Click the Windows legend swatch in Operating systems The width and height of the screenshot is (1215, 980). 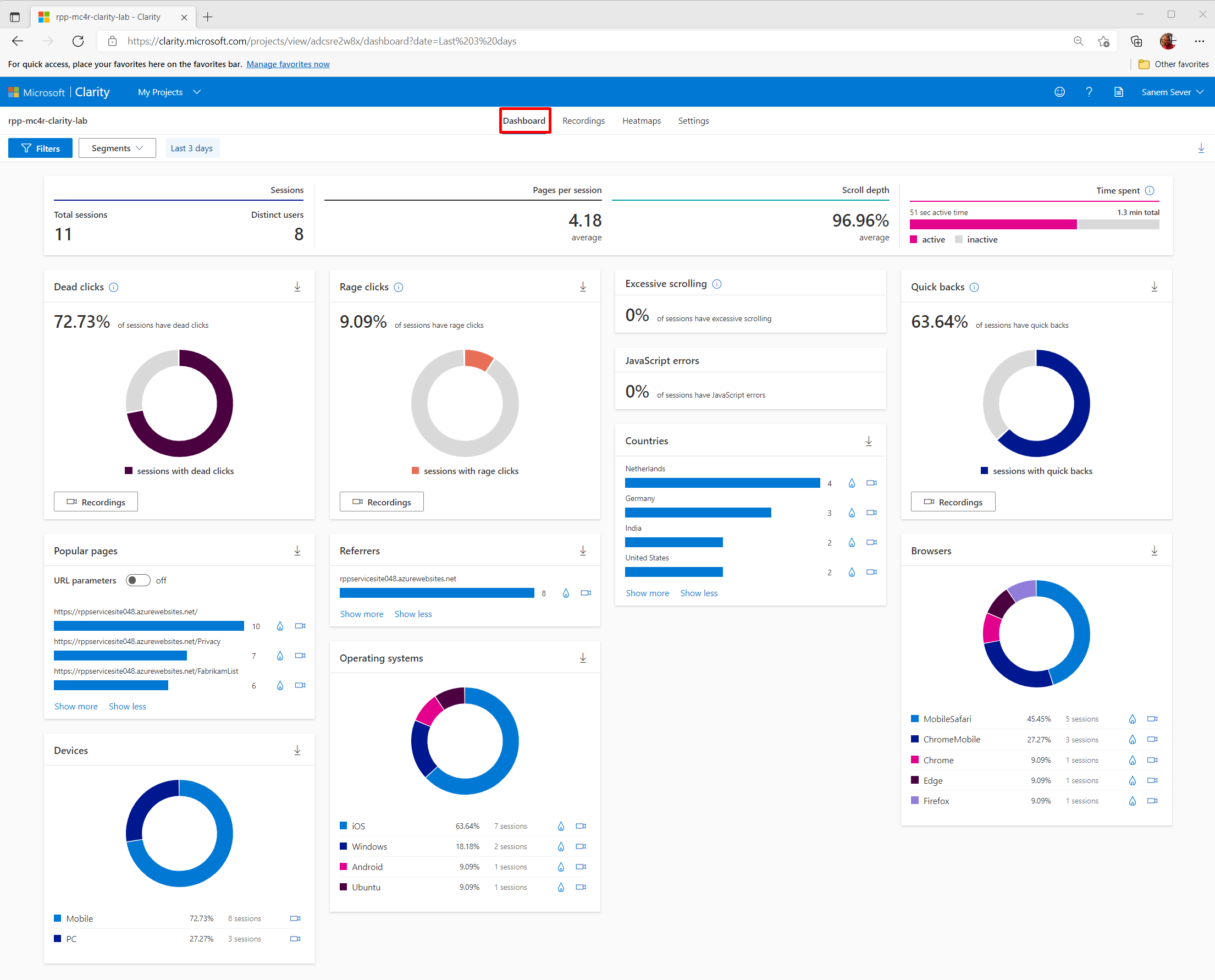coord(343,846)
